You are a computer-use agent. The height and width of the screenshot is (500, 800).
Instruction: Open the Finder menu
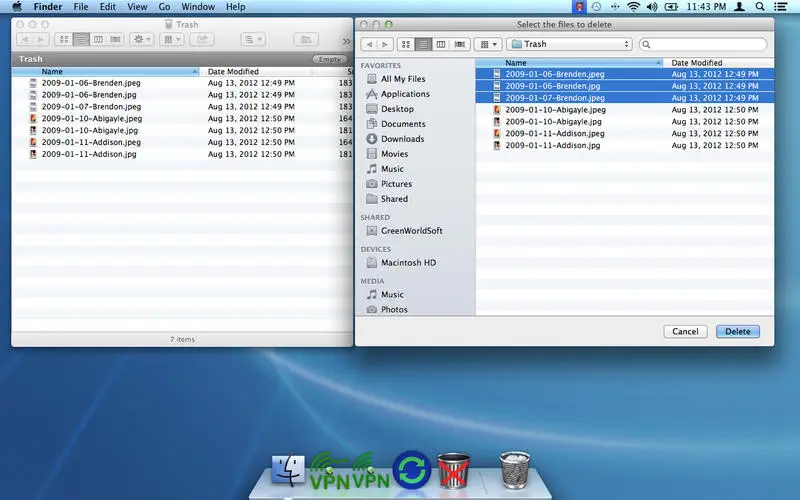47,7
